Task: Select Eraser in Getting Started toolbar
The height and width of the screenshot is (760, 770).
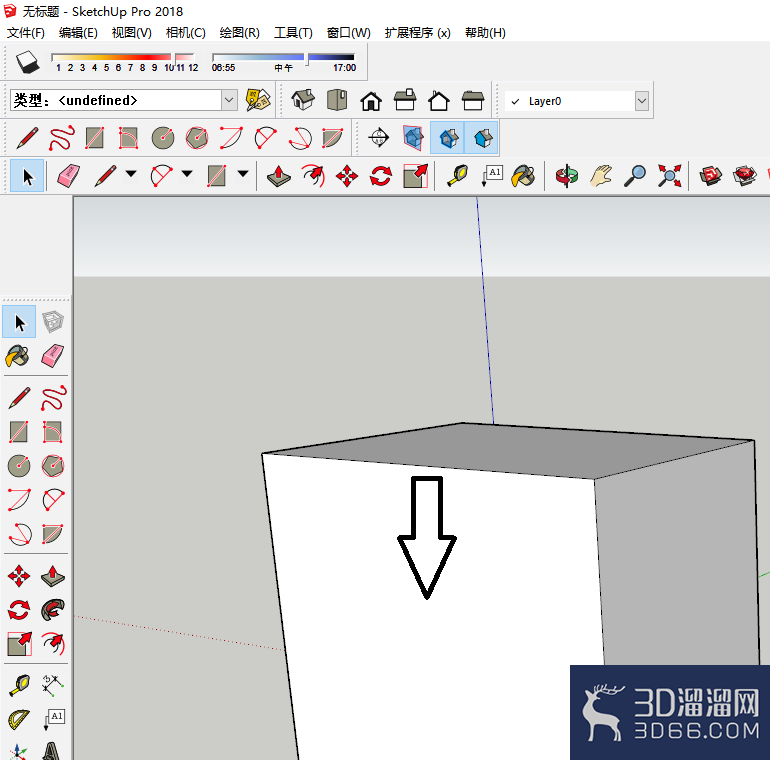Action: pos(68,176)
